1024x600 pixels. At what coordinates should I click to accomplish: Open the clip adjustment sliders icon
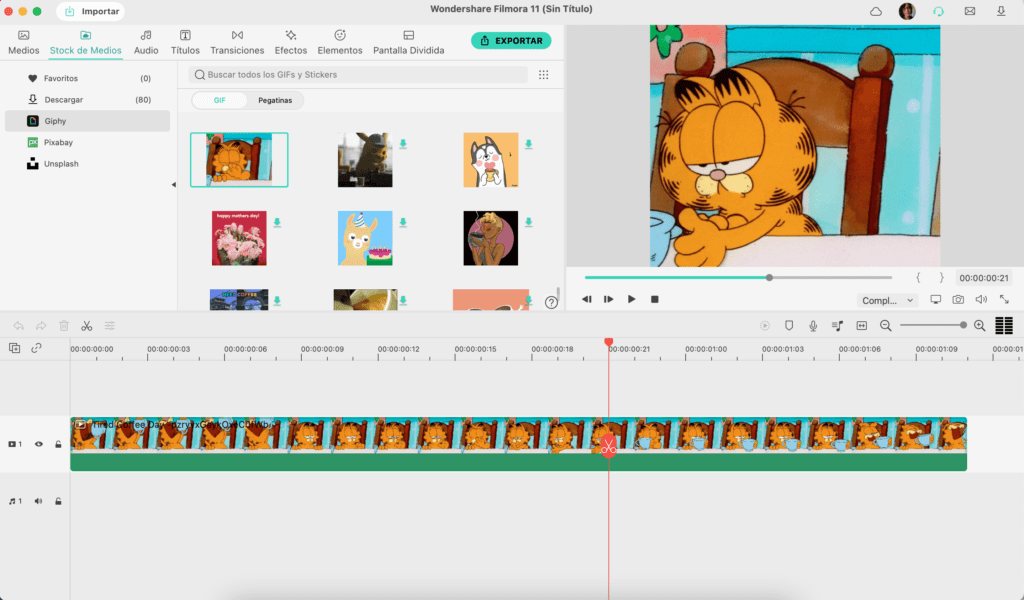point(110,326)
